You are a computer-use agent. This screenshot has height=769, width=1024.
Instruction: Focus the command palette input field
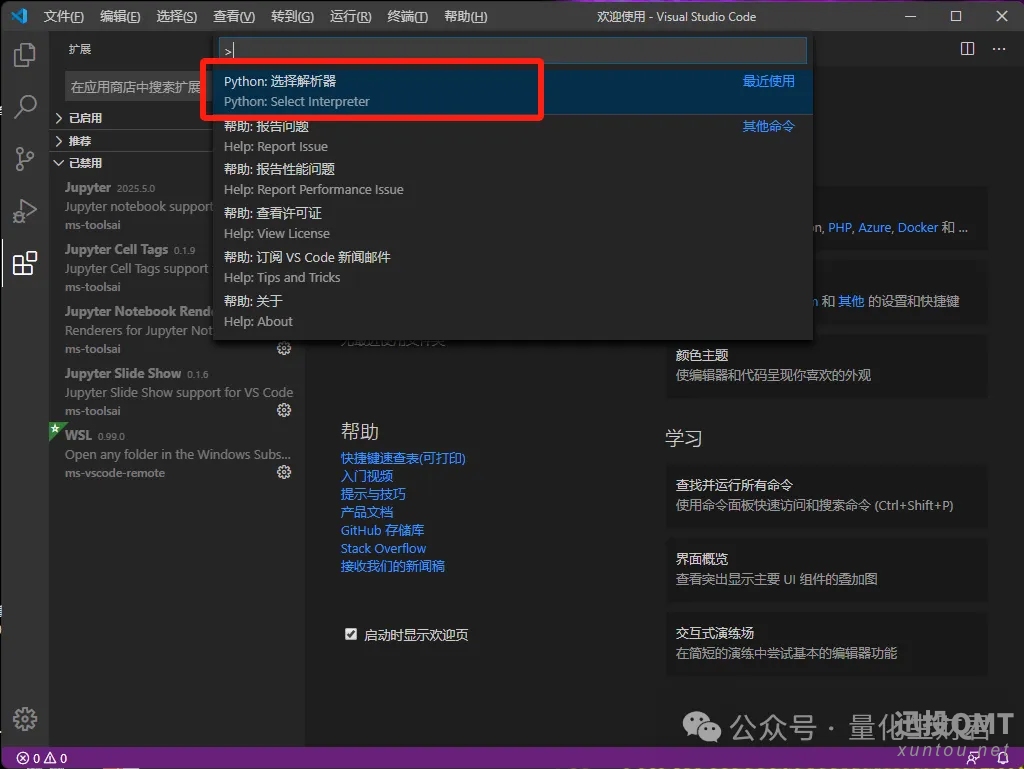(513, 50)
